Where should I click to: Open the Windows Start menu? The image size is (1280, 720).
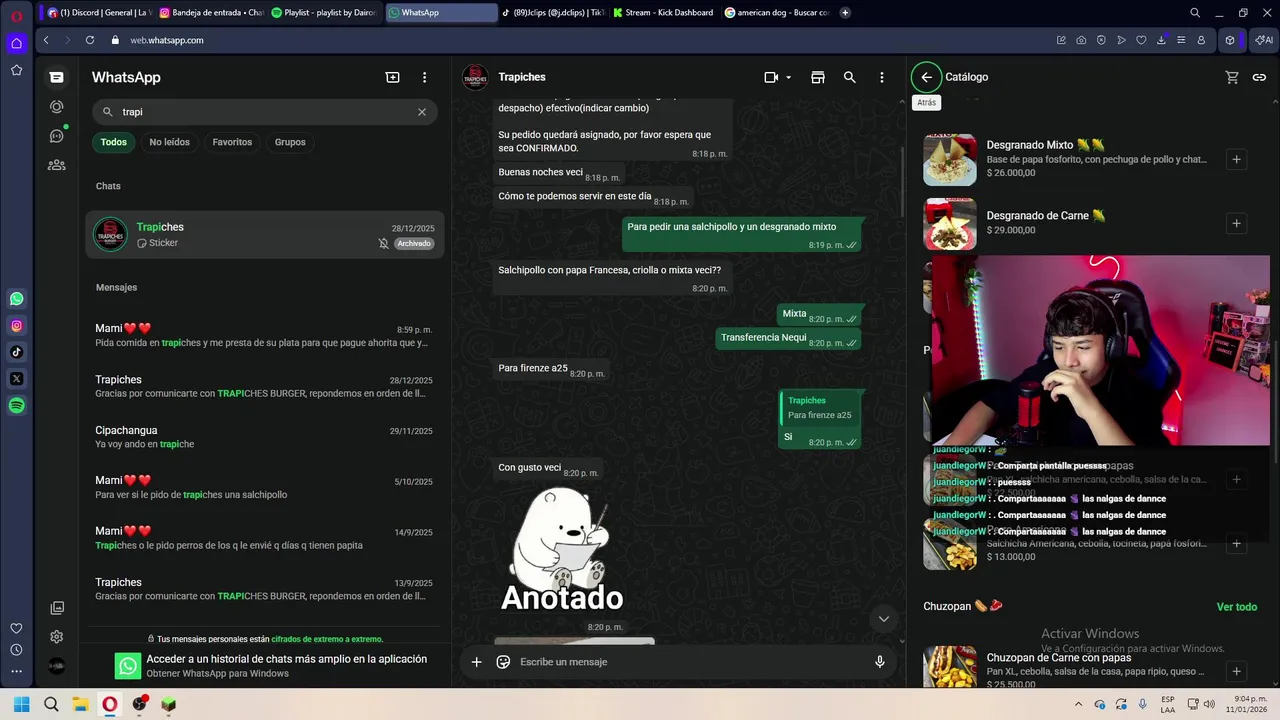[21, 704]
